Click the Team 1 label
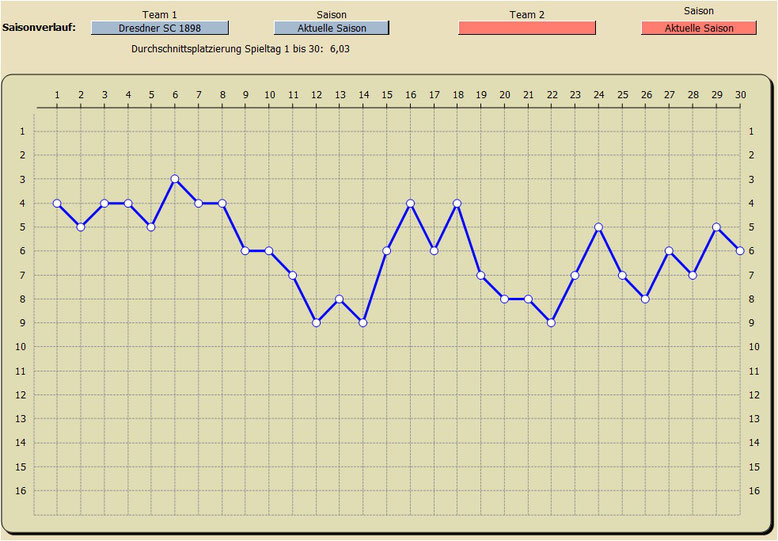The width and height of the screenshot is (778, 541). coord(159,14)
